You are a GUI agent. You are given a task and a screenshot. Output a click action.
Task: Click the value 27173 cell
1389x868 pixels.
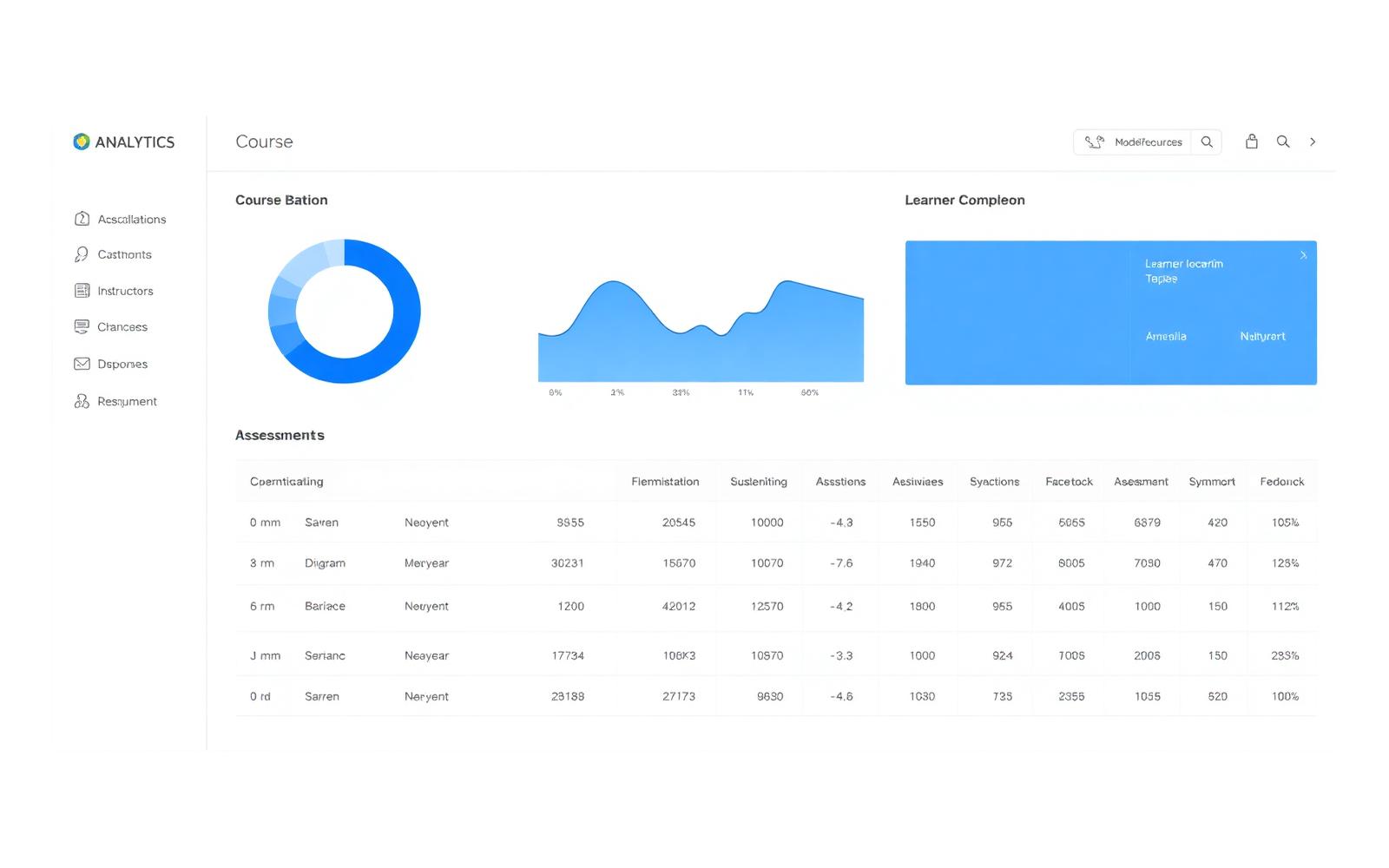click(679, 696)
